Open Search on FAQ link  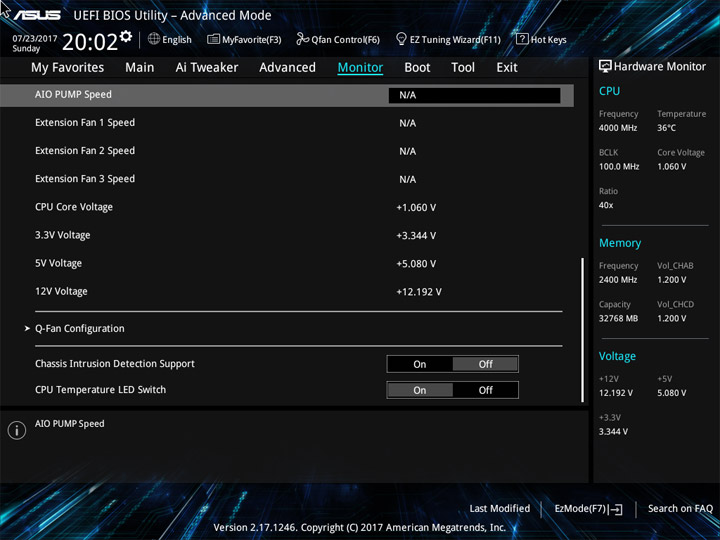[680, 509]
